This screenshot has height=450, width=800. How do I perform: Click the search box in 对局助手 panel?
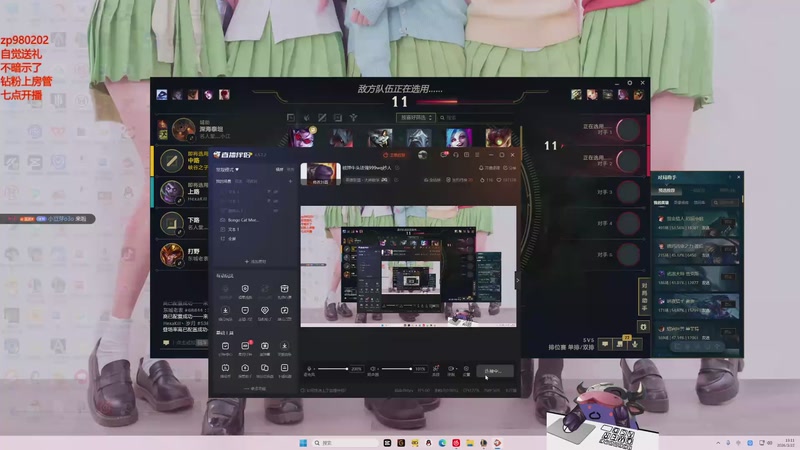coord(727,203)
